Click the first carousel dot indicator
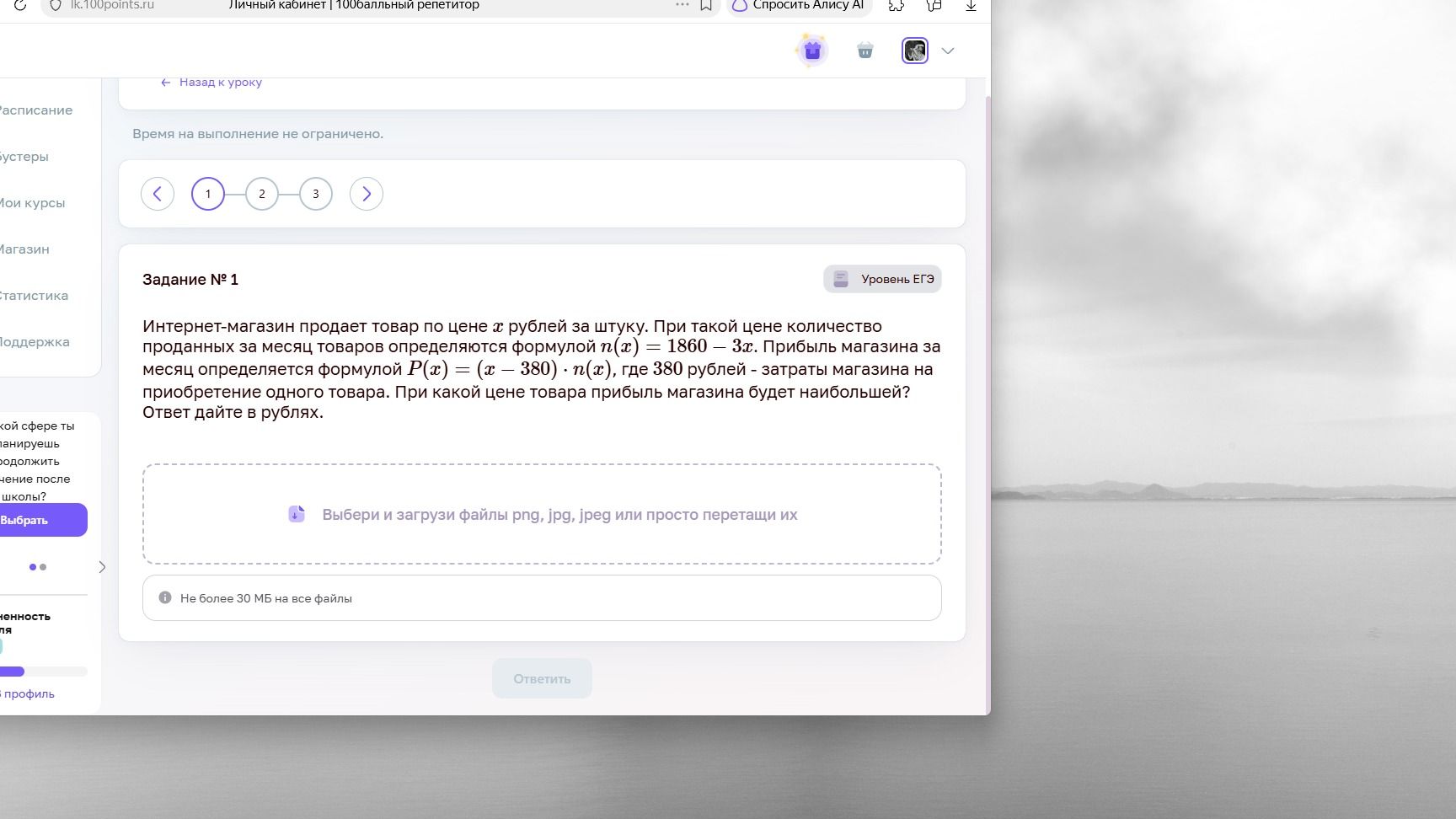The height and width of the screenshot is (819, 1456). click(x=33, y=567)
